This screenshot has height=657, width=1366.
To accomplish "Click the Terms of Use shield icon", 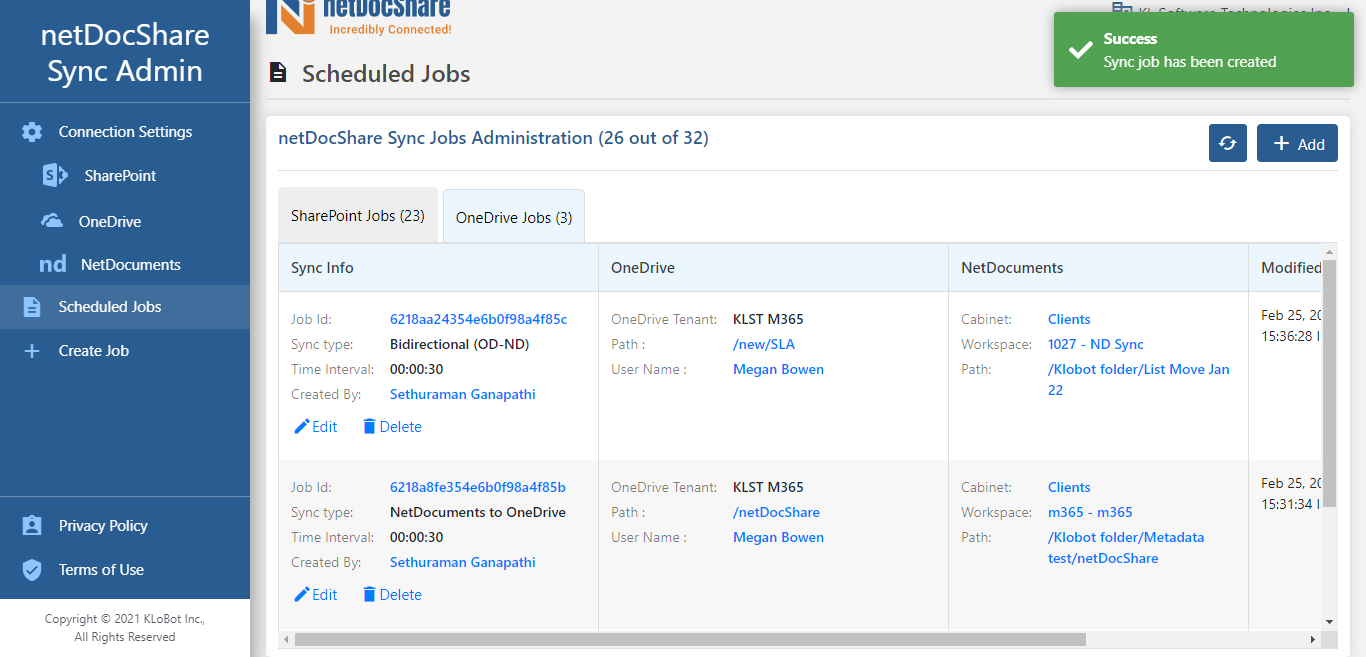I will [32, 570].
